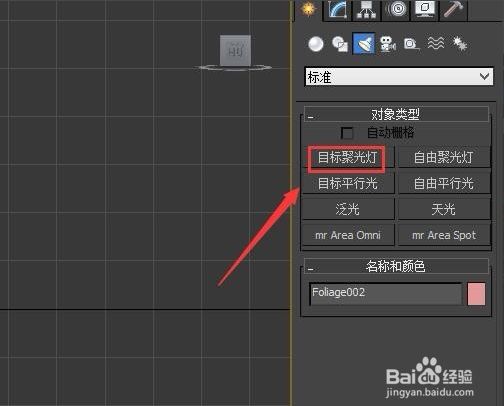The image size is (504, 406).
Task: Click the mr Area Spot button
Action: (444, 235)
